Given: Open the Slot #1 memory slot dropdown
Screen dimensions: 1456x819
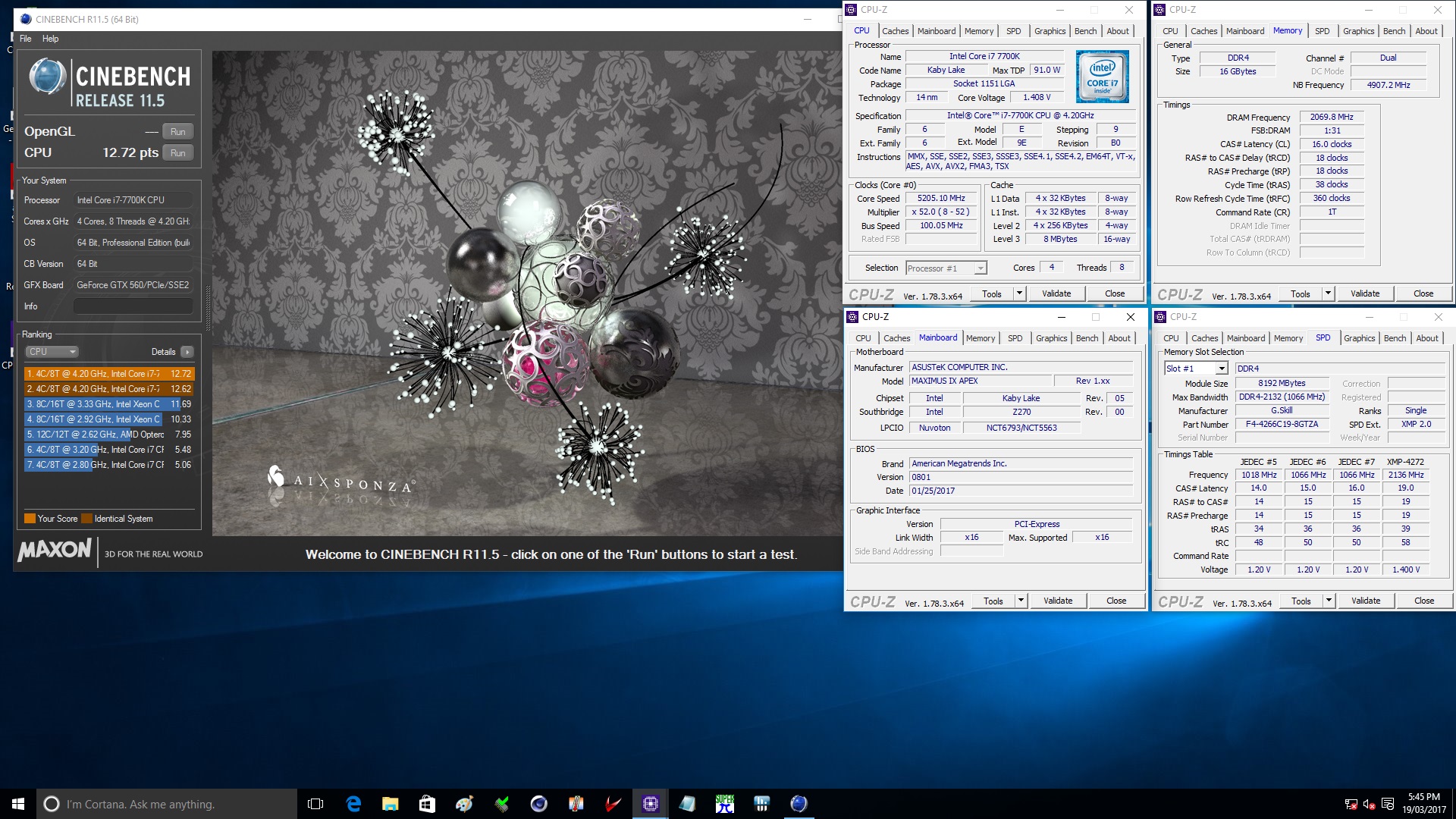Looking at the screenshot, I should click(x=1196, y=369).
